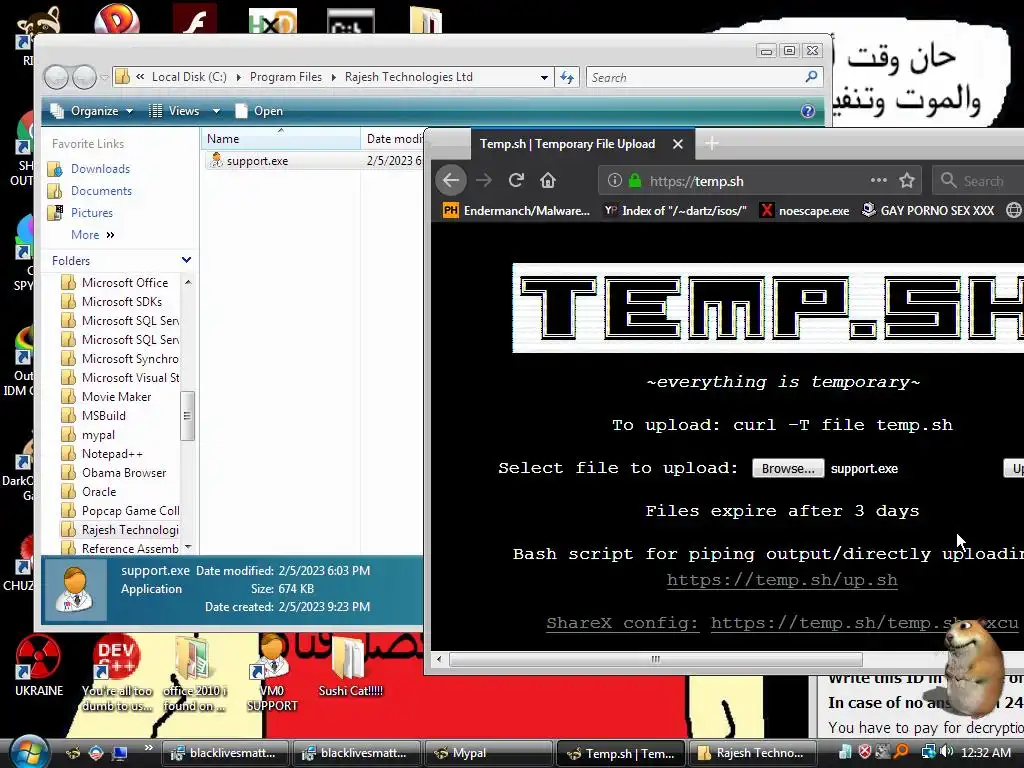
Task: Select Program Files in the breadcrumb
Action: (x=285, y=77)
